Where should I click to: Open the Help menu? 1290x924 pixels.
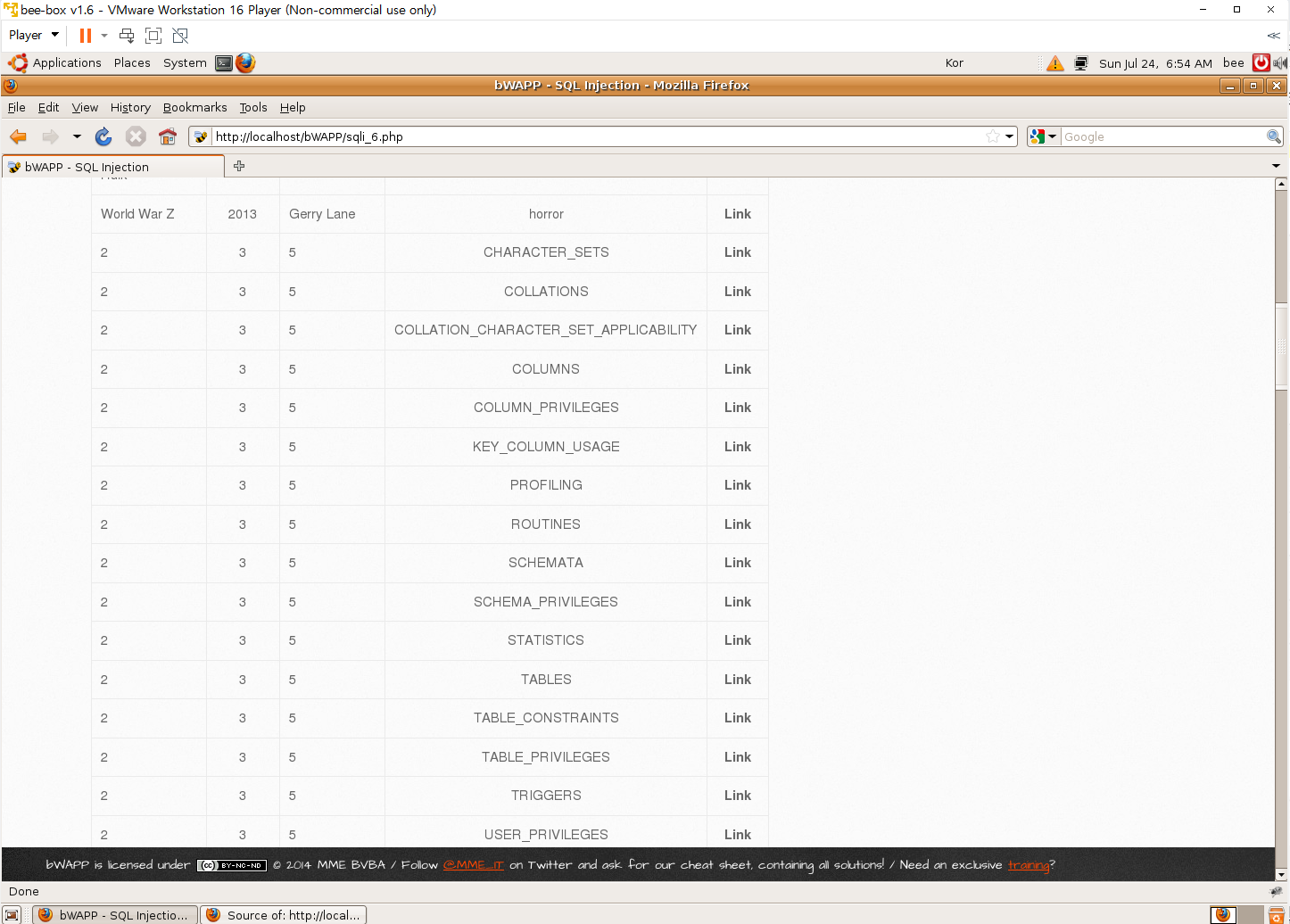click(x=293, y=107)
